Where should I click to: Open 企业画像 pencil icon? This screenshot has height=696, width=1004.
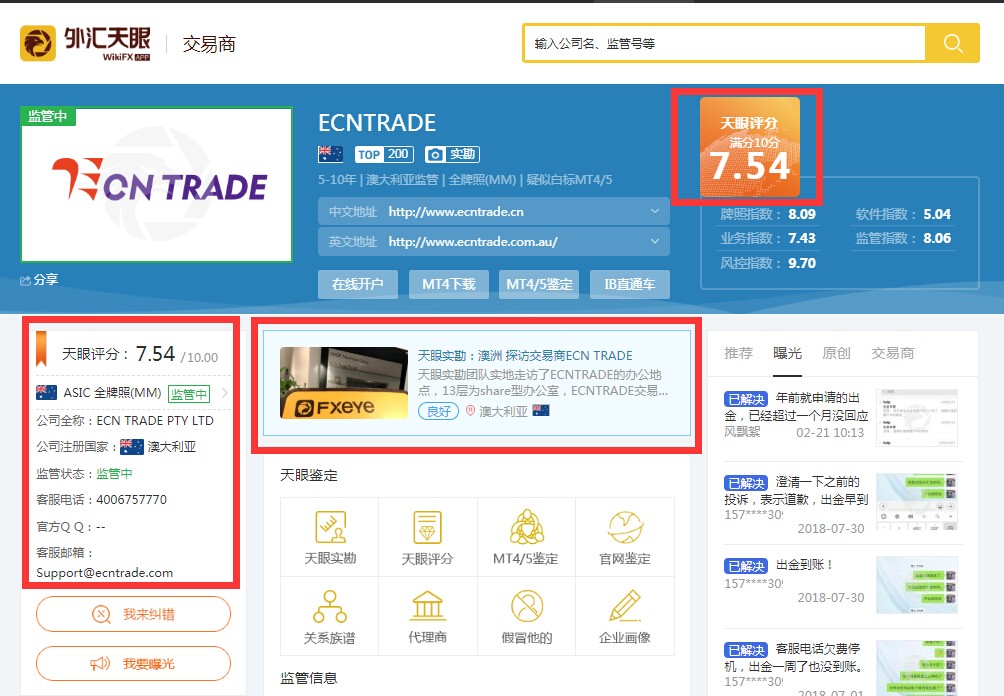[625, 606]
